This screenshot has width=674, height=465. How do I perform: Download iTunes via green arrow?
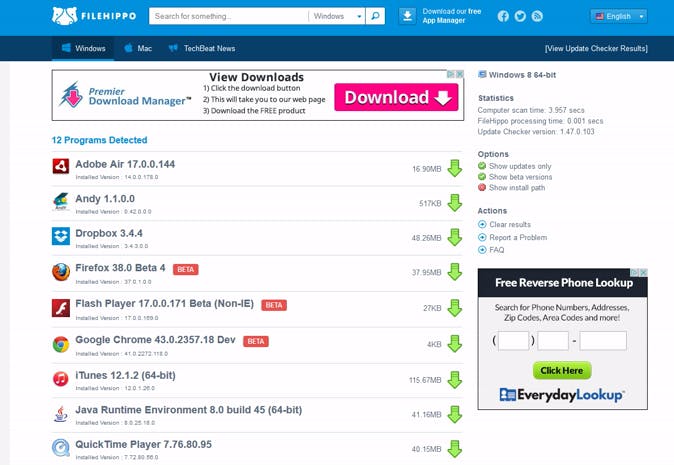(x=454, y=380)
